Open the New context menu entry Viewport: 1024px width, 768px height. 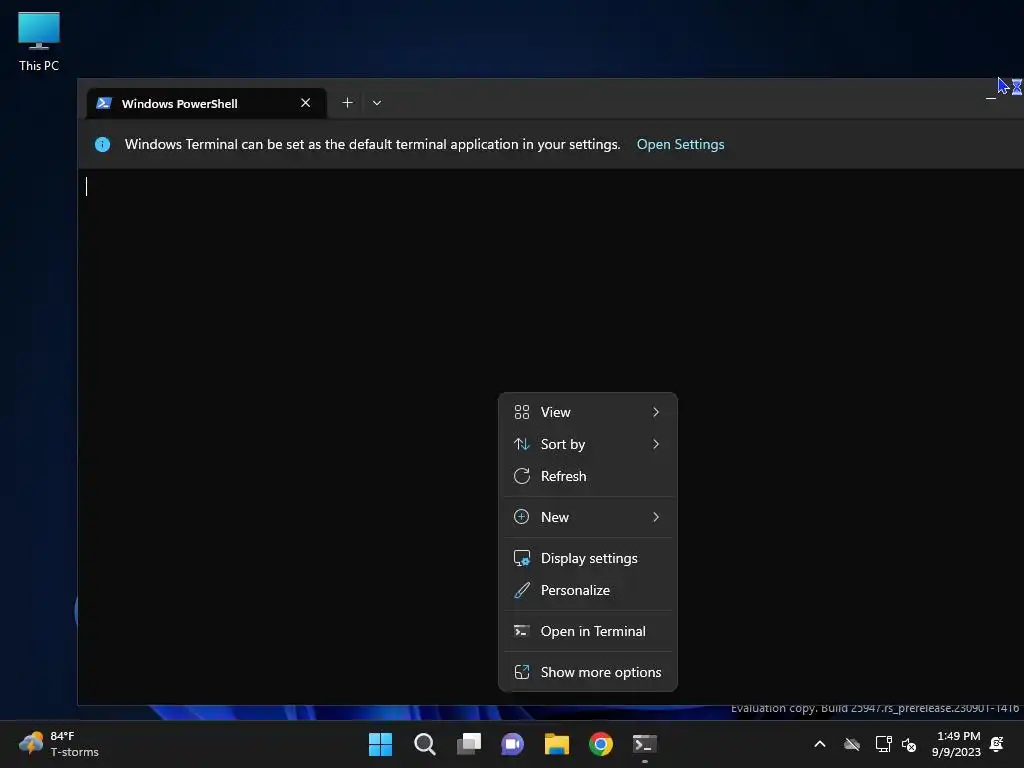coord(587,517)
